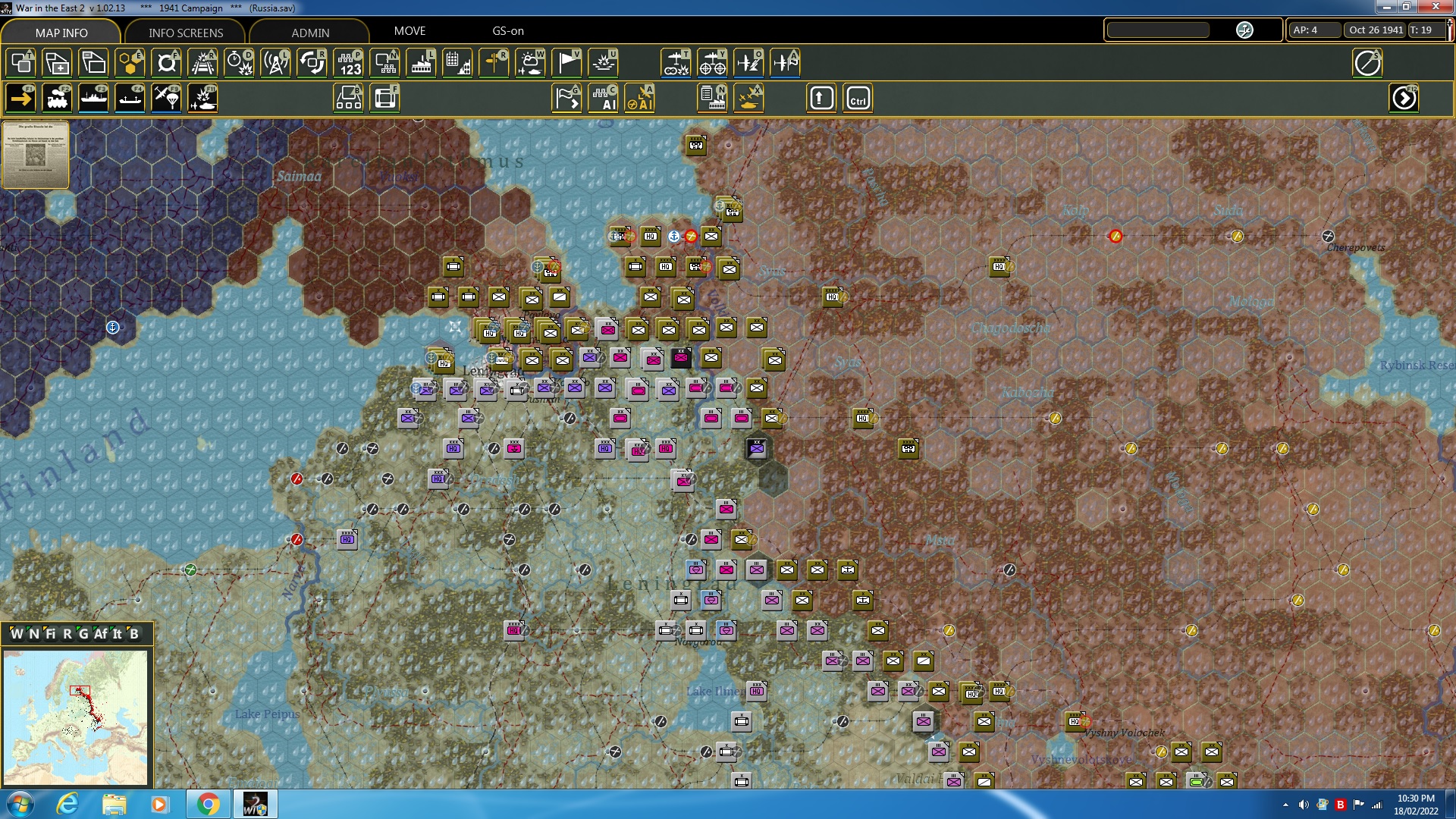Screen dimensions: 1456x819
Task: Click the delay and battle sites icon (D)
Action: (x=239, y=63)
